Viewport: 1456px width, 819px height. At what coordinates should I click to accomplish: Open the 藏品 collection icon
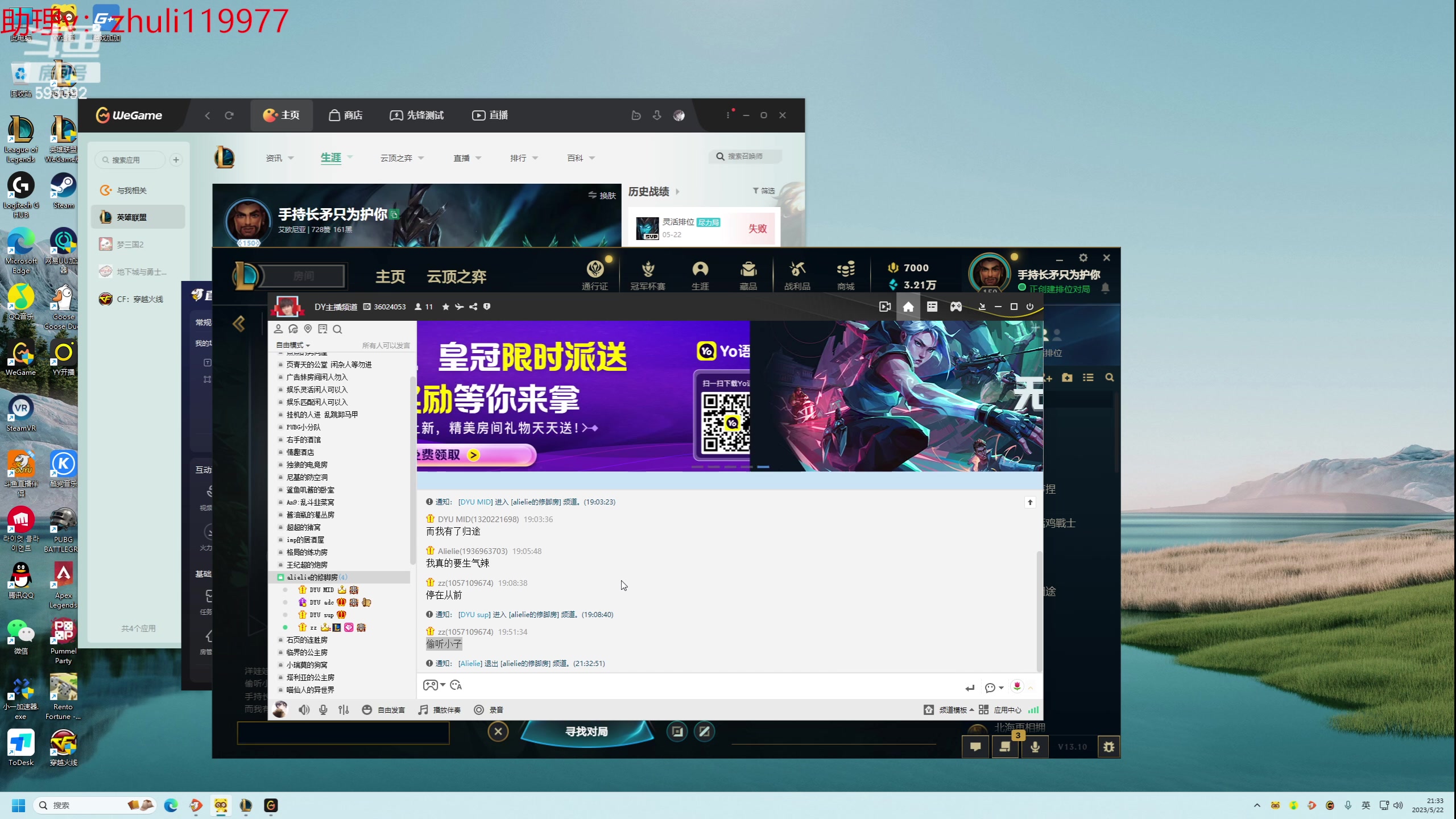click(748, 275)
